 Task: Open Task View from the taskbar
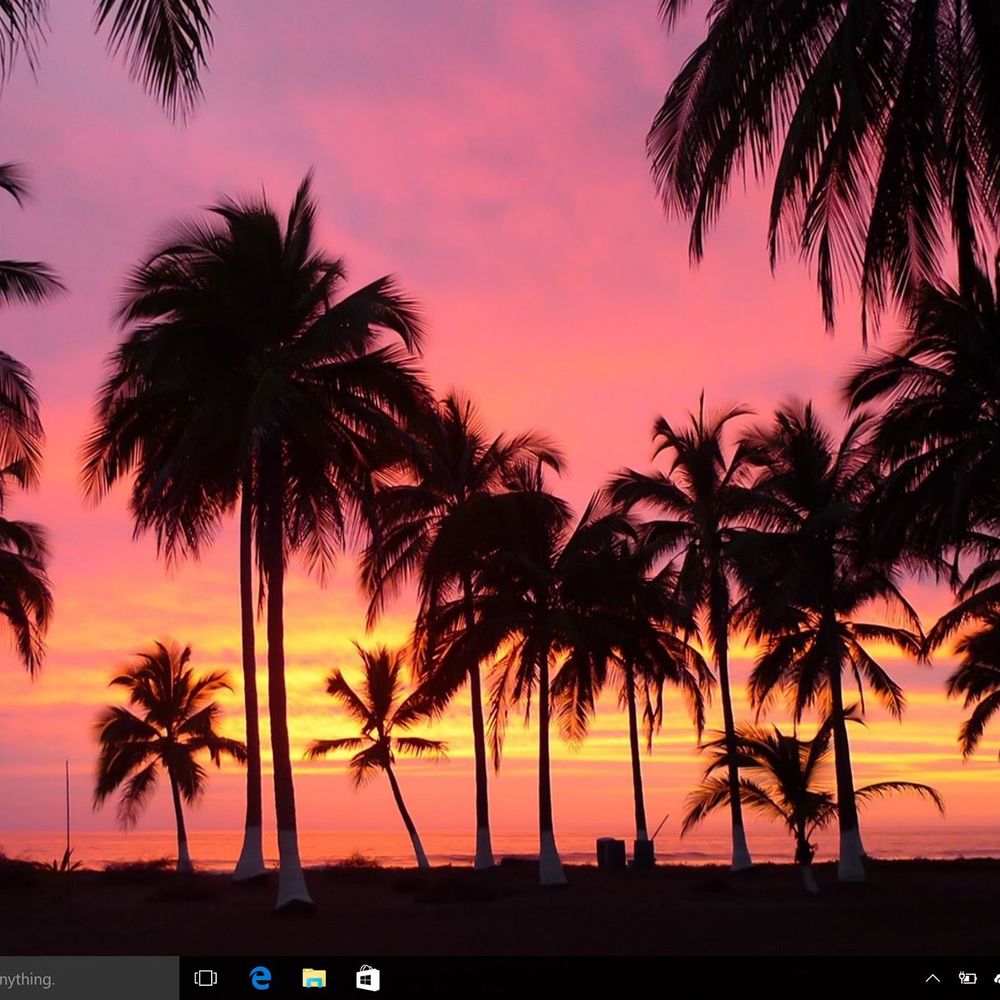click(x=205, y=978)
